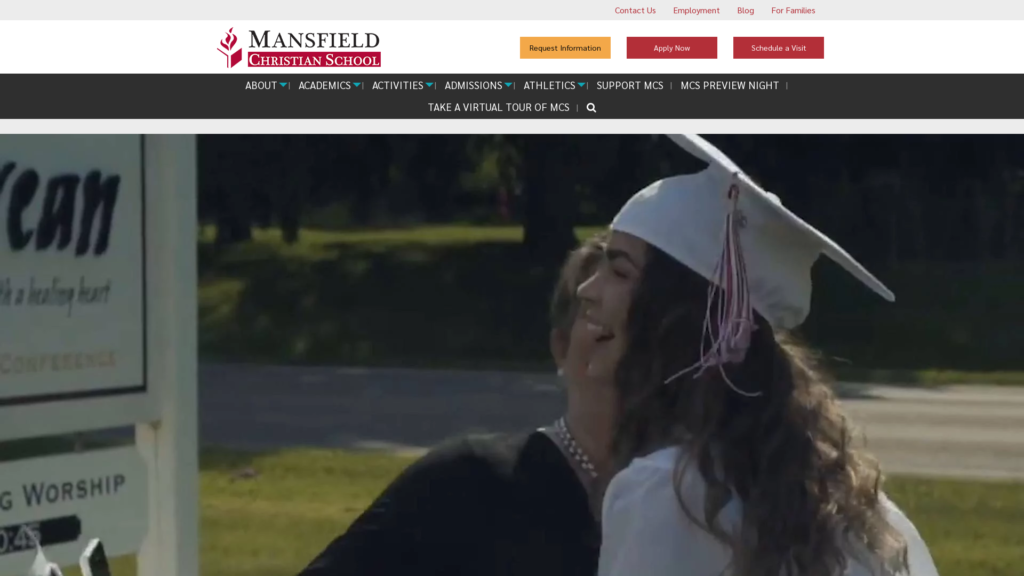Open the Athletics menu label
Viewport: 1024px width, 576px height.
(x=549, y=85)
